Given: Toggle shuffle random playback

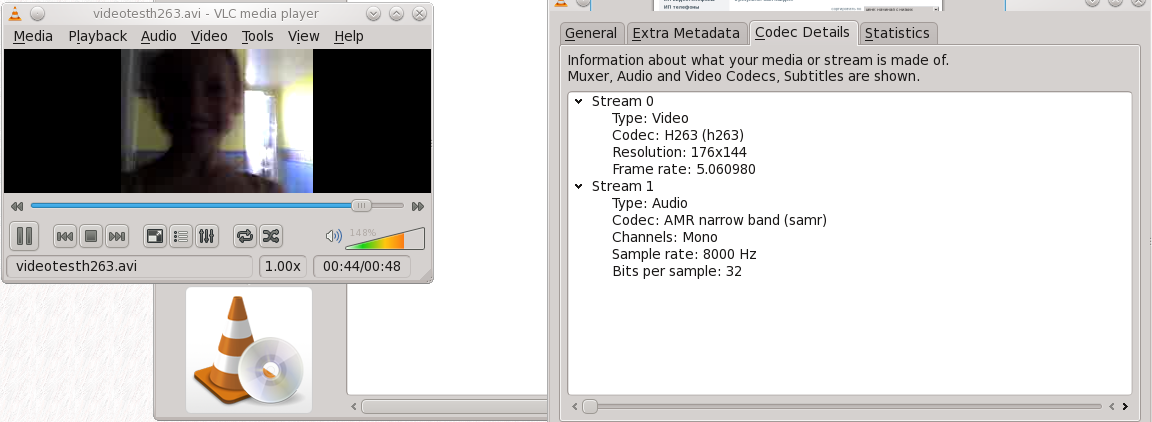Looking at the screenshot, I should pyautogui.click(x=270, y=236).
